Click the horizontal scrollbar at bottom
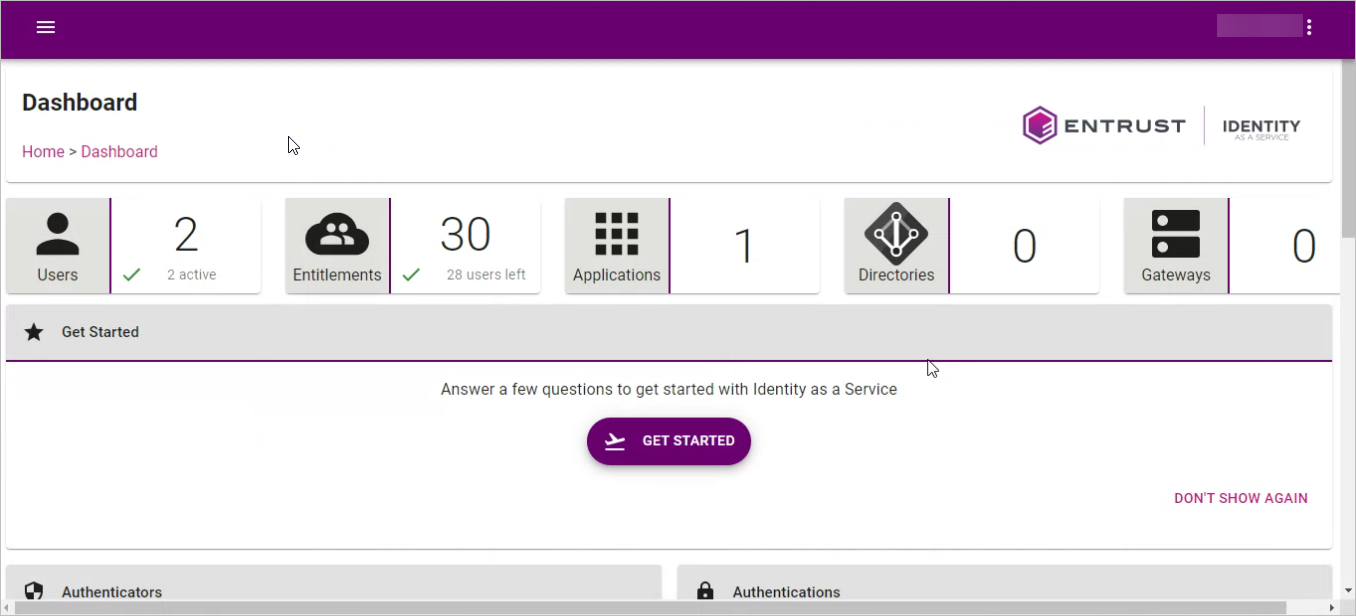The width and height of the screenshot is (1356, 616). pyautogui.click(x=650, y=608)
